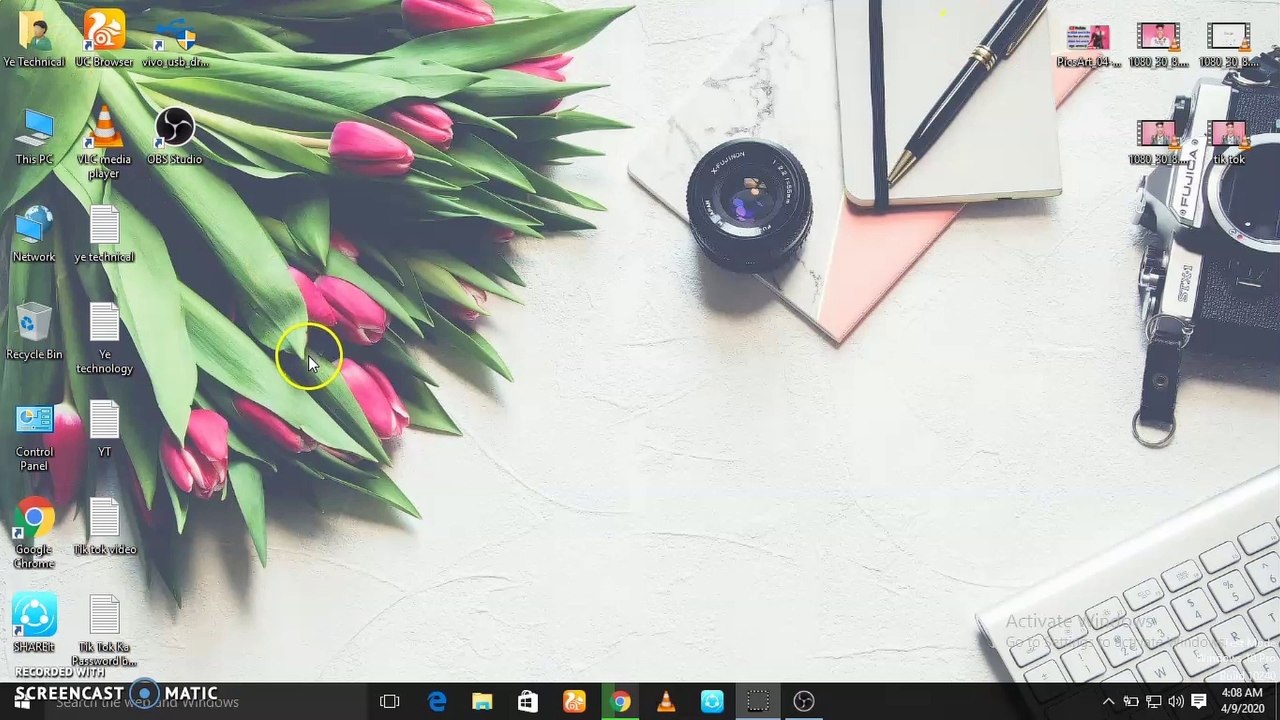Launch the Google Chrome desktop shortcut
Viewport: 1280px width, 720px height.
click(34, 534)
